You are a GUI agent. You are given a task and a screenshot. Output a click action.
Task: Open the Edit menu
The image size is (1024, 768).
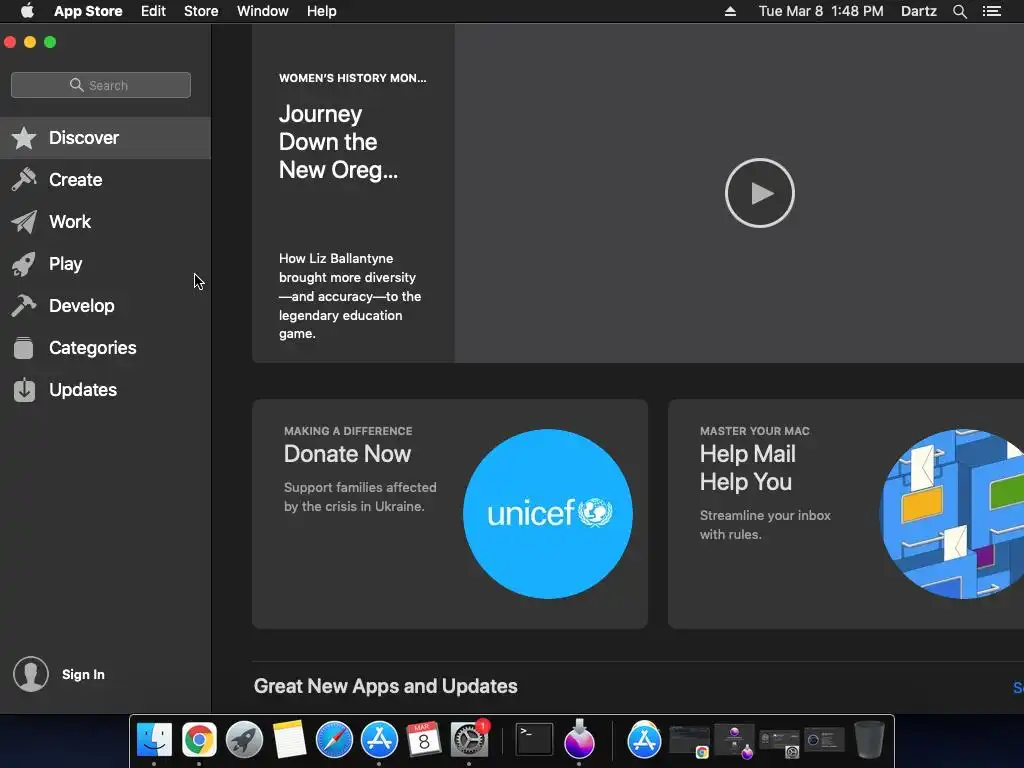(x=153, y=11)
